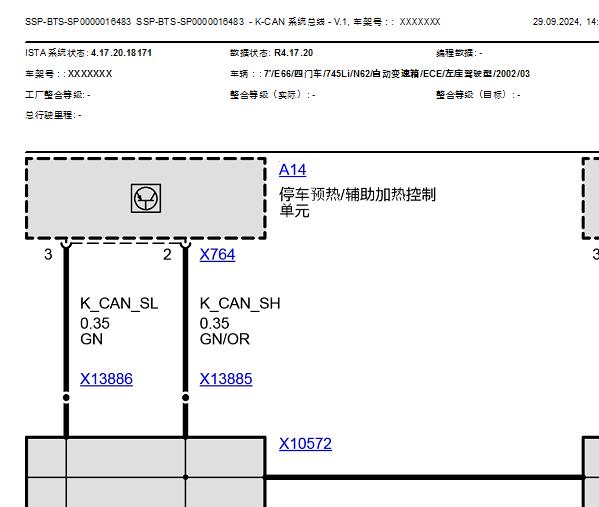
Task: Open the A14 component link
Action: click(292, 170)
